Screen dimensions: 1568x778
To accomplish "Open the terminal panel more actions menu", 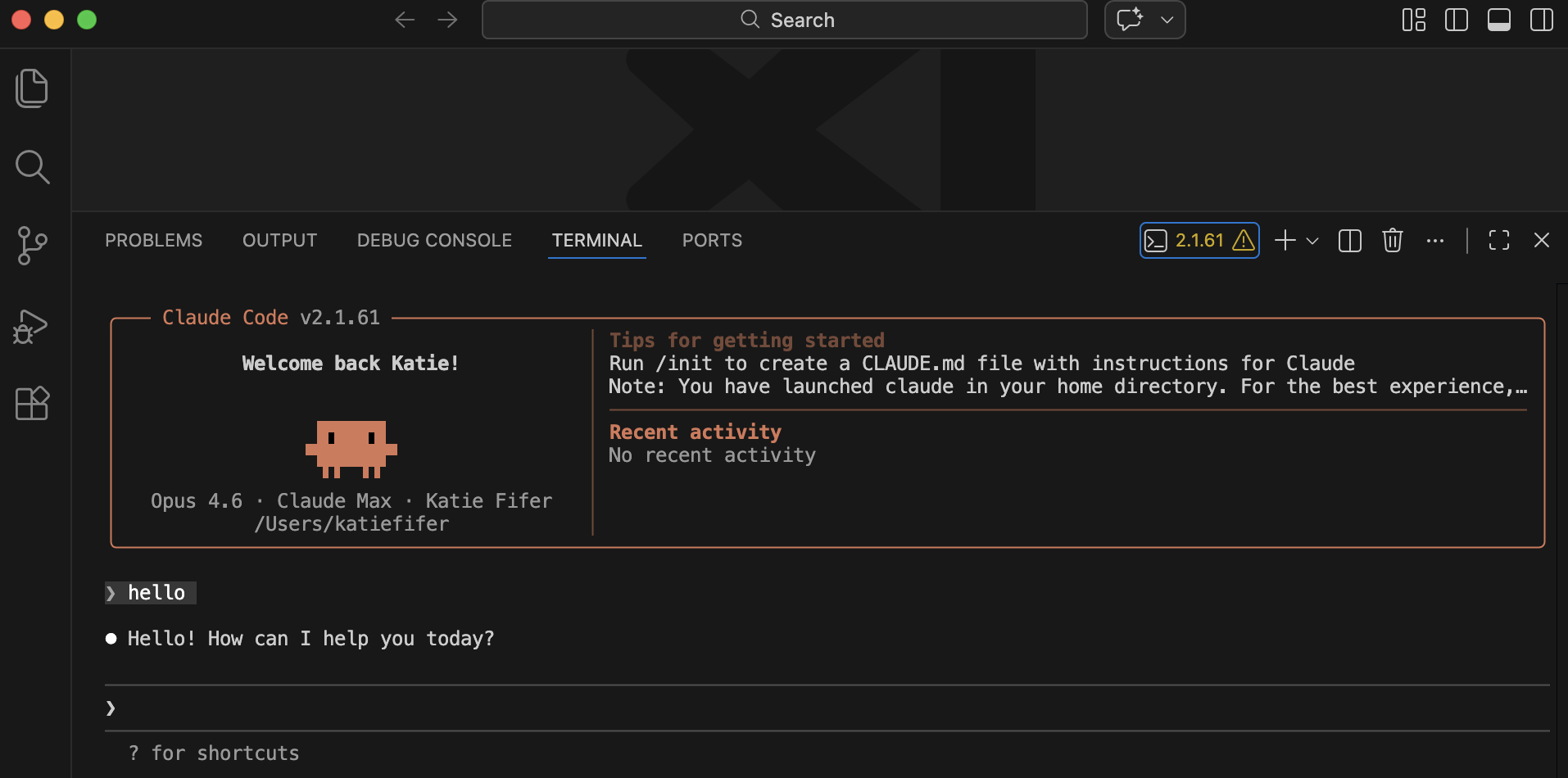I will 1435,241.
